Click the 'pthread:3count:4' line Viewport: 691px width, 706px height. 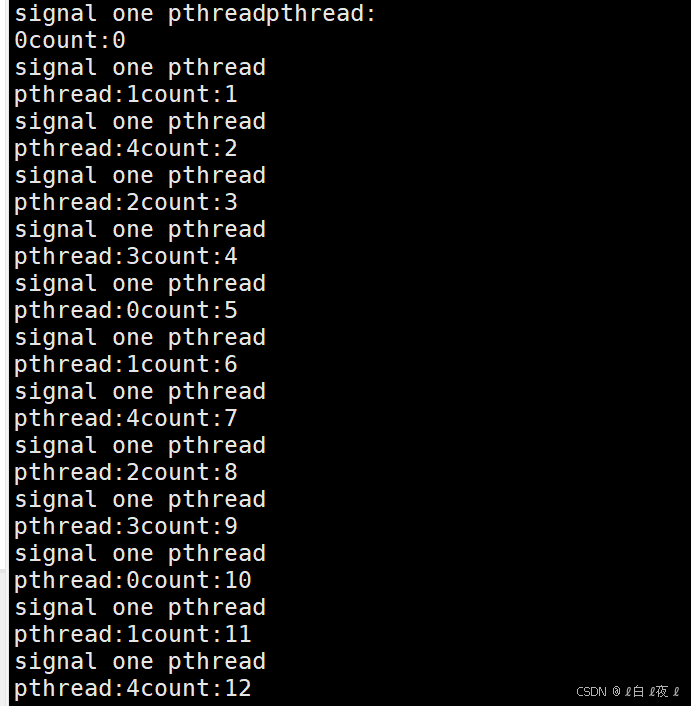click(x=126, y=258)
